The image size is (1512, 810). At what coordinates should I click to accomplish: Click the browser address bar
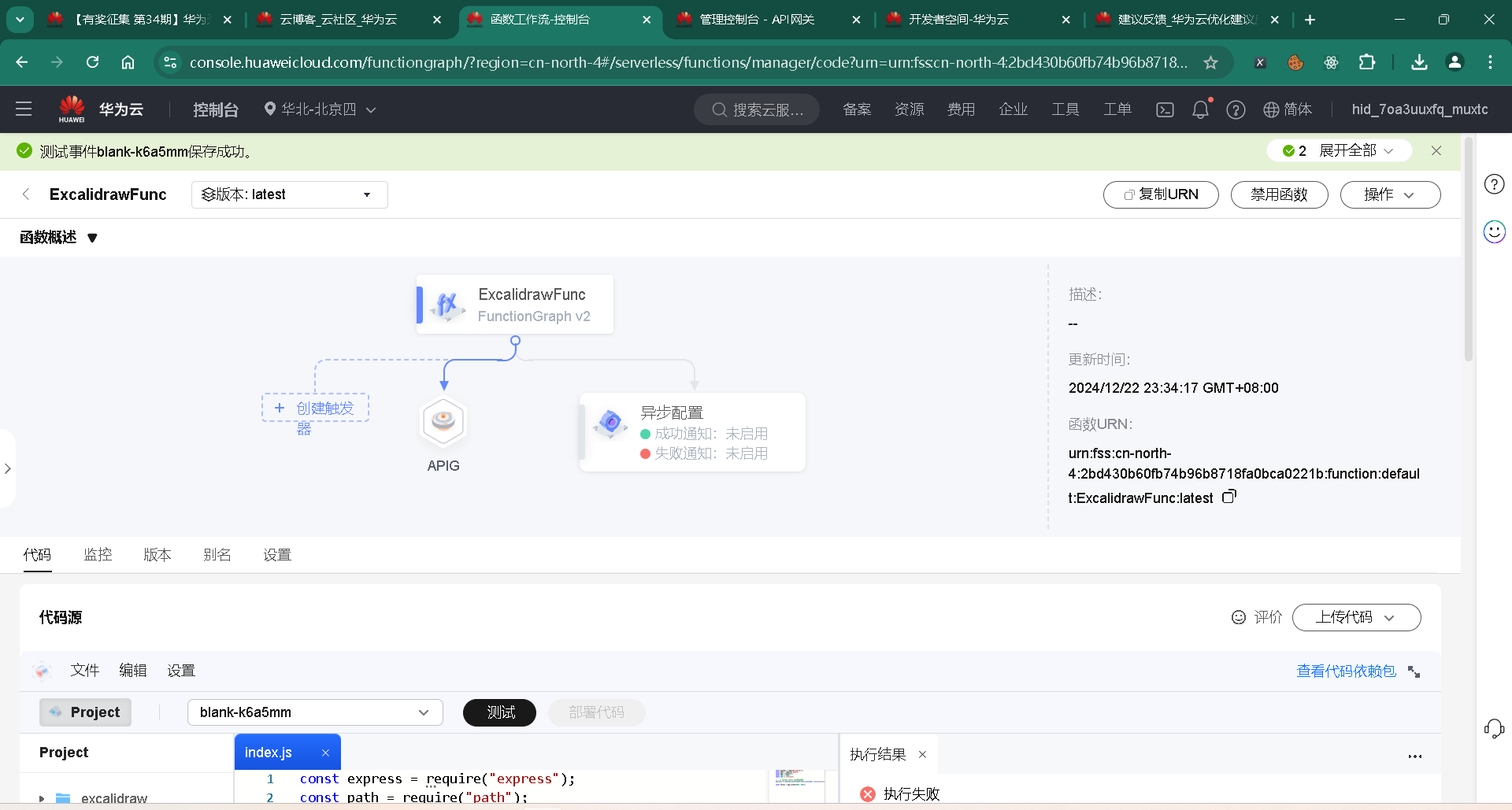687,62
